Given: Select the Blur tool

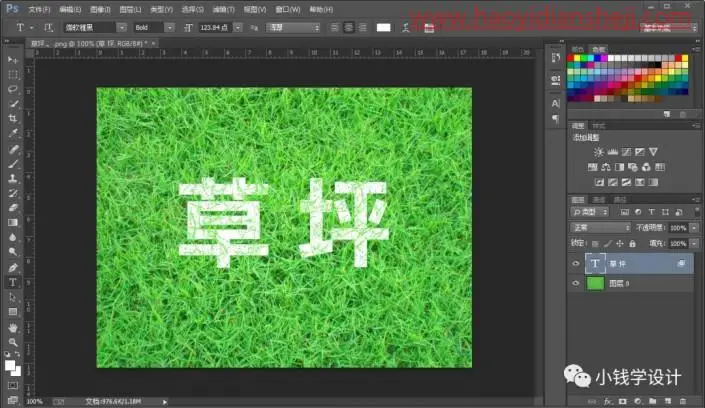Looking at the screenshot, I should (13, 238).
